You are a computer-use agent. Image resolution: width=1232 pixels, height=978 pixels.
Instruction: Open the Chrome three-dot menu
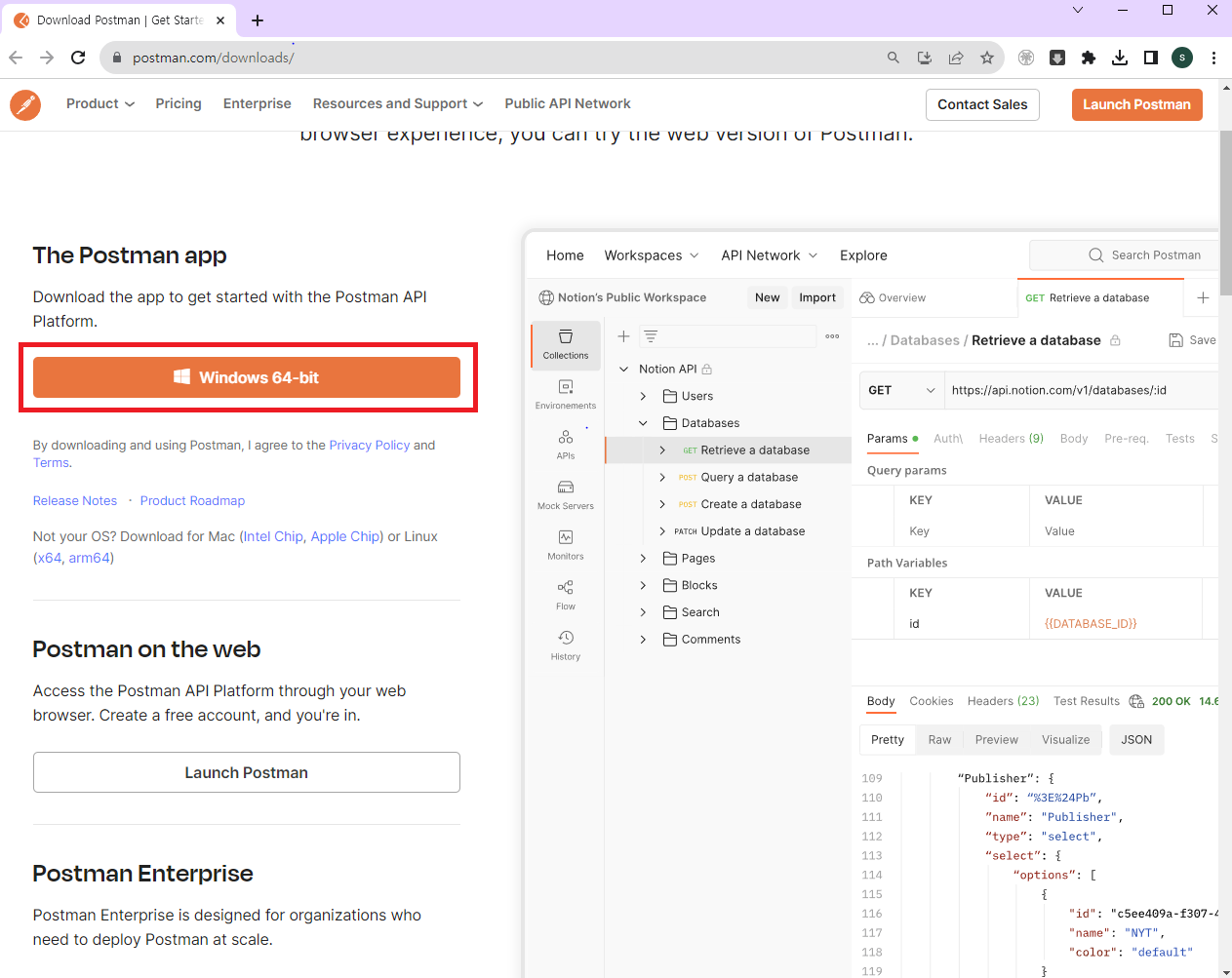tap(1213, 58)
